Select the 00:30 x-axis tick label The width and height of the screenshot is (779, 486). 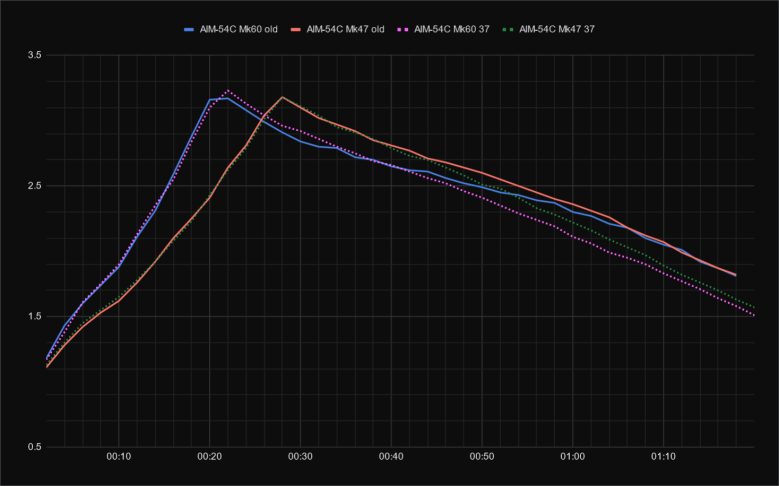(300, 457)
